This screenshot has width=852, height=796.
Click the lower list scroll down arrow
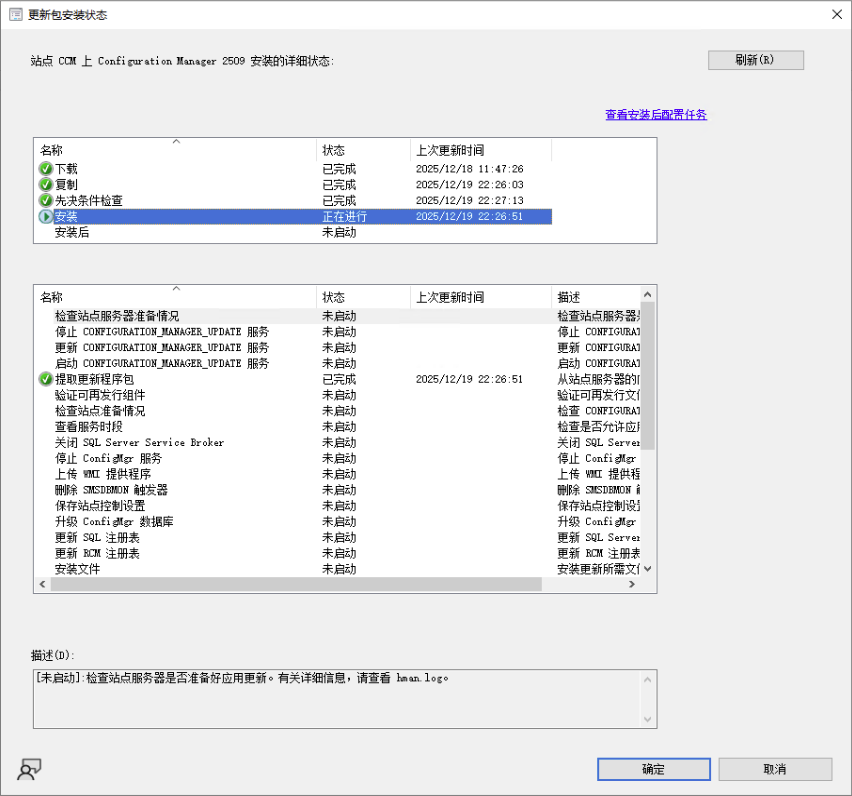[647, 569]
